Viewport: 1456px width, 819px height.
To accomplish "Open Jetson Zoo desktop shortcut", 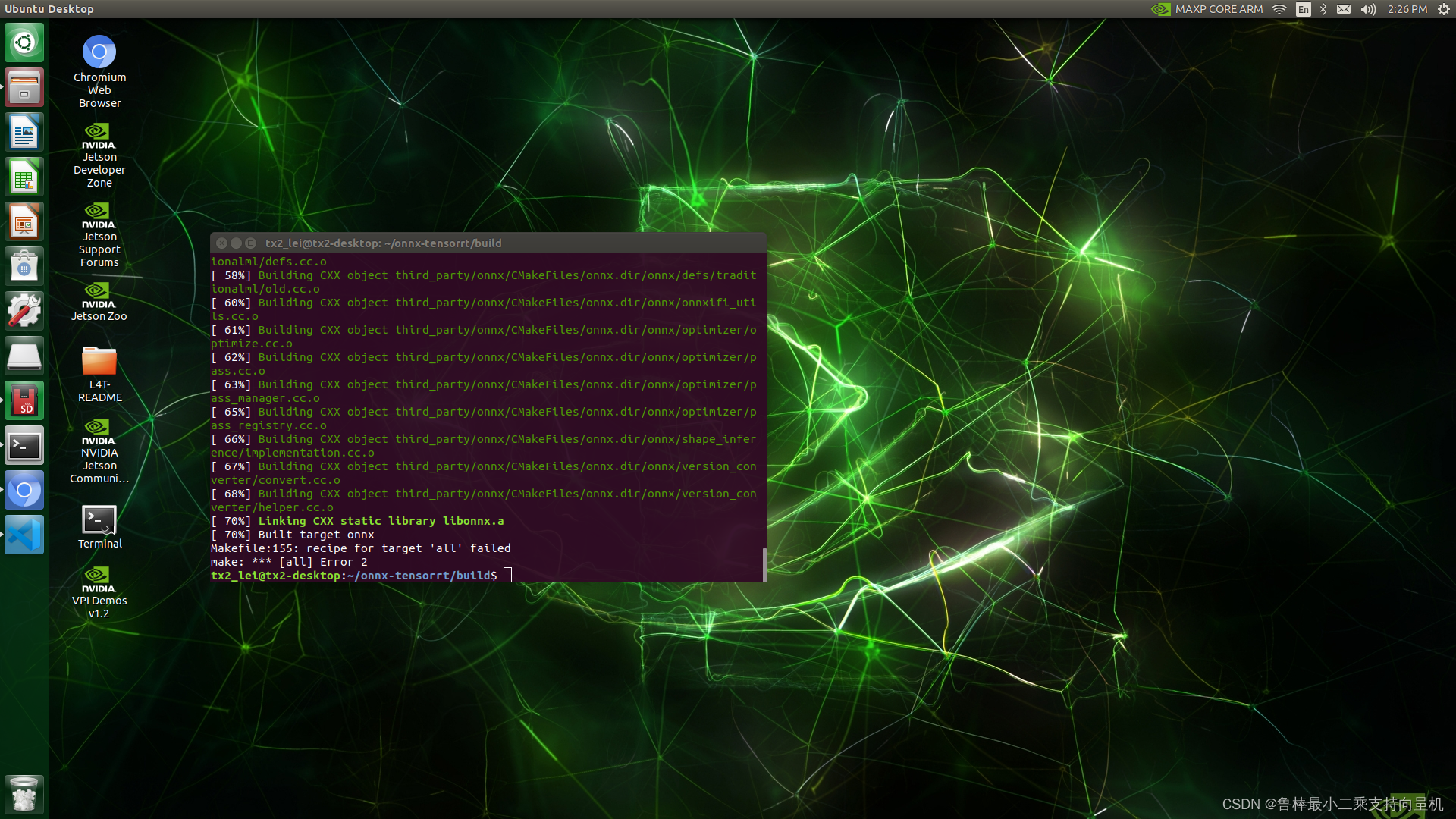I will click(x=99, y=302).
